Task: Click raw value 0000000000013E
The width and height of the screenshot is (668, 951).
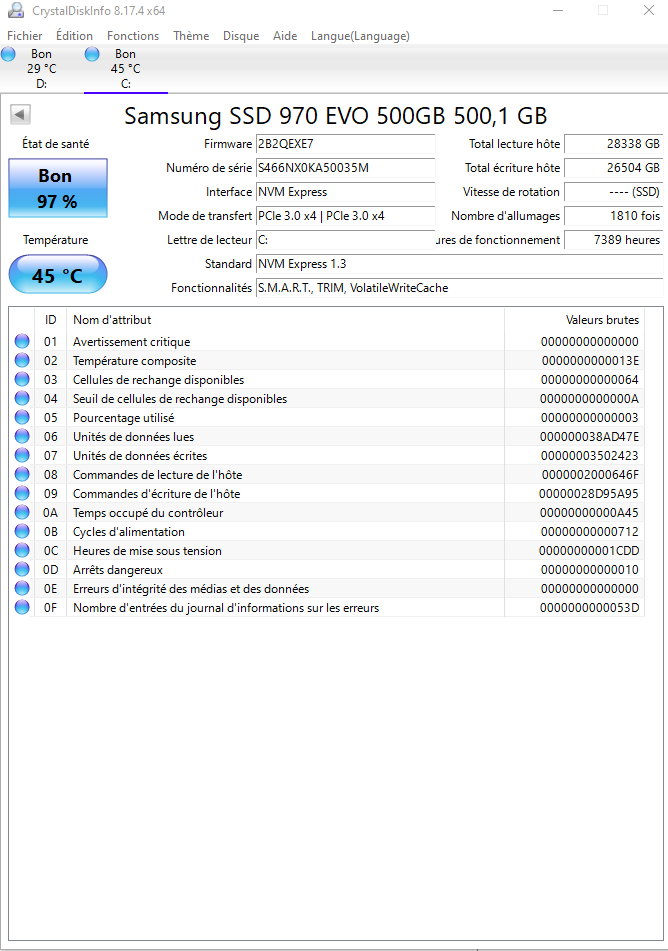Action: [590, 361]
